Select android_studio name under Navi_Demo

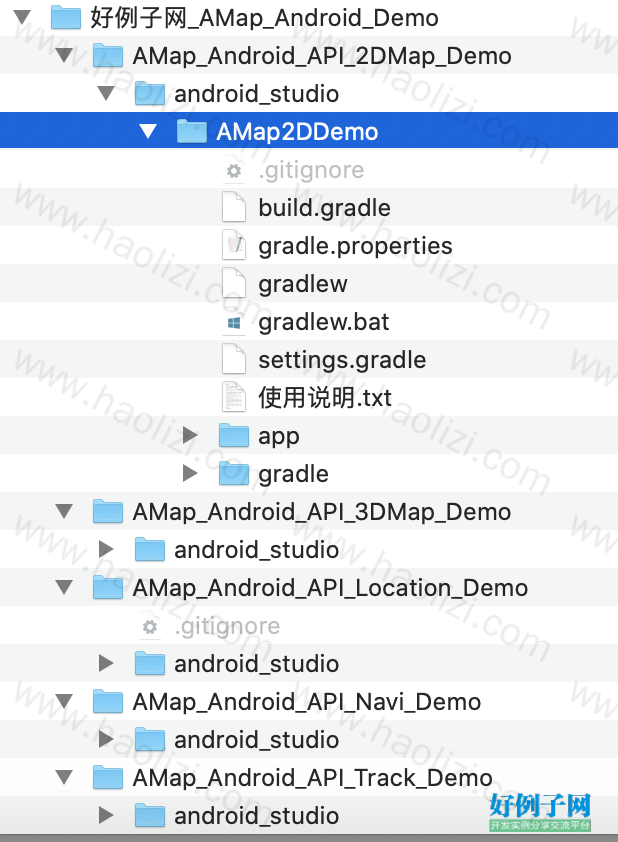(x=256, y=740)
